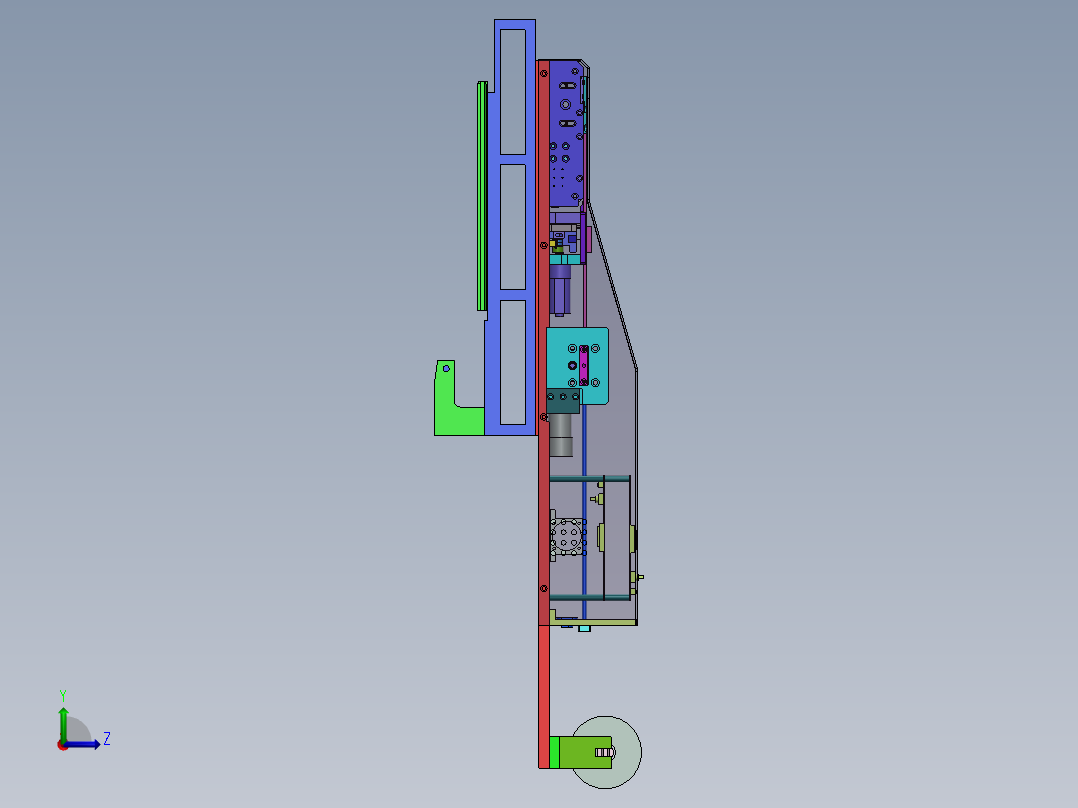
Task: Select the olive base plate at the enclosure bottom
Action: pyautogui.click(x=593, y=622)
